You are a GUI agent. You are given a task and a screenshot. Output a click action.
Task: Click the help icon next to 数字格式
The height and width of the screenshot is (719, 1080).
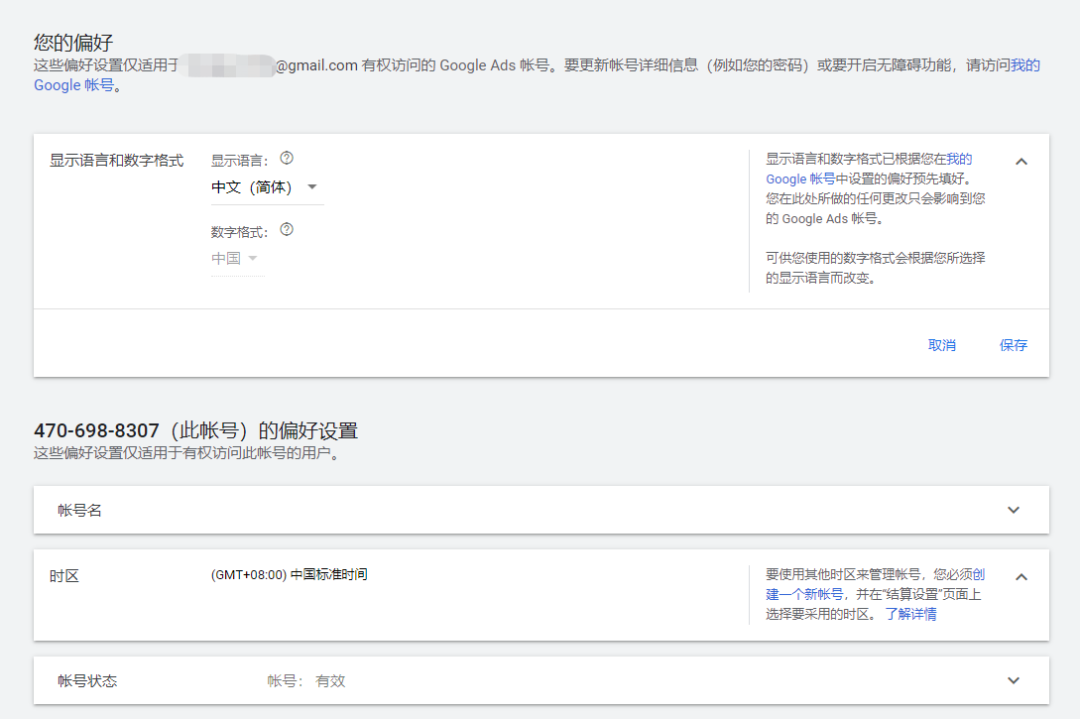click(287, 231)
